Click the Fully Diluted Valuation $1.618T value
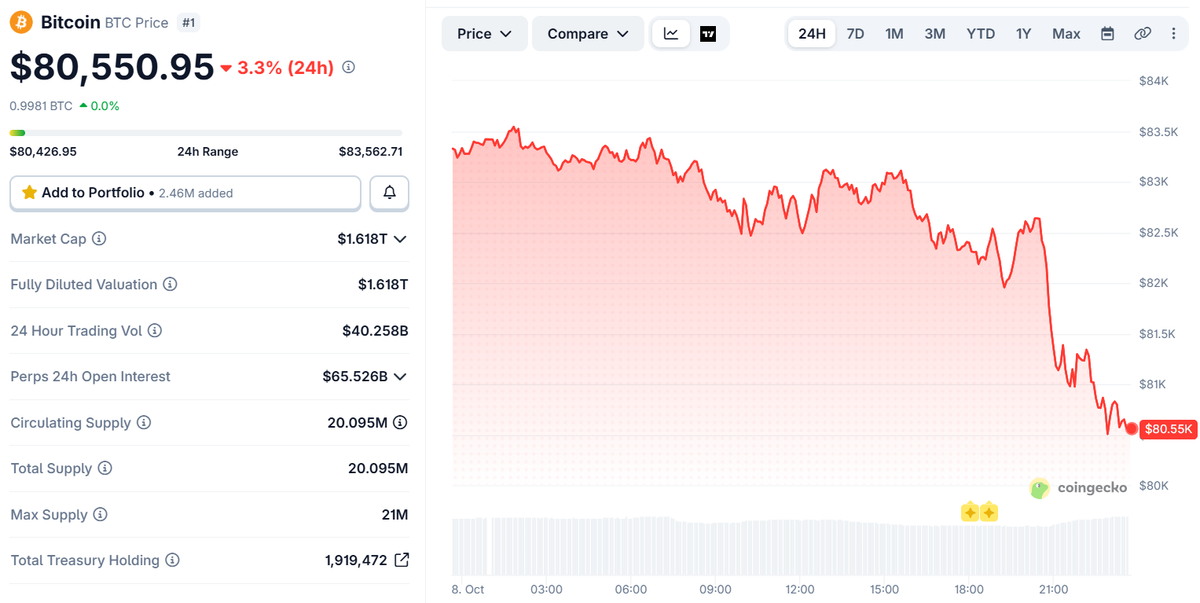 383,285
